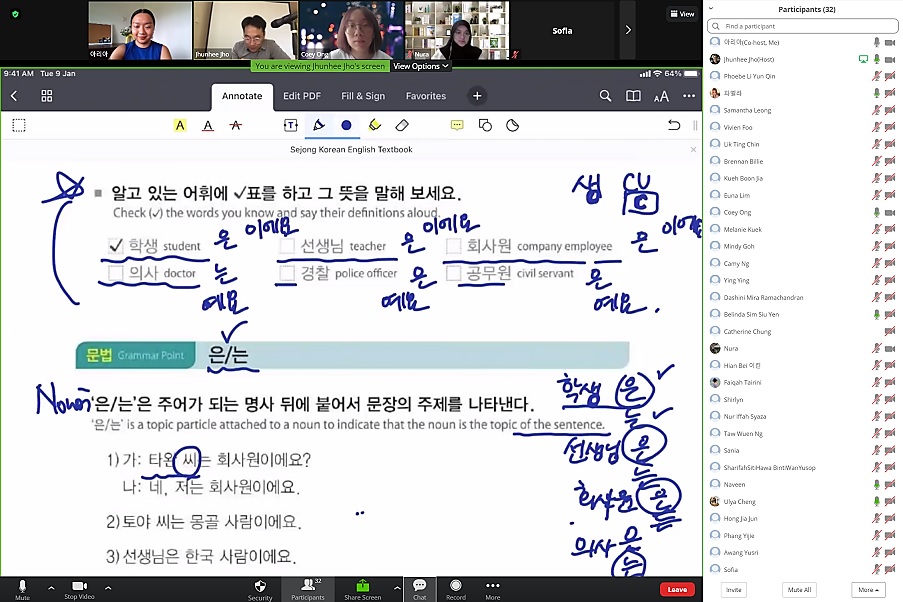Collapse Participants panel with top chevron
This screenshot has height=602, width=903.
pos(711,9)
